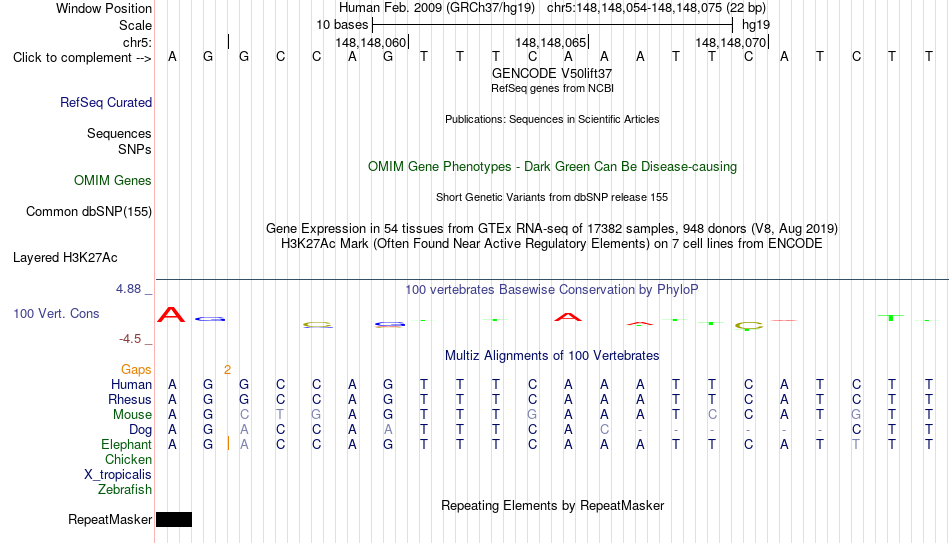Click the '10 bases' scale label
This screenshot has width=950, height=543.
click(342, 25)
